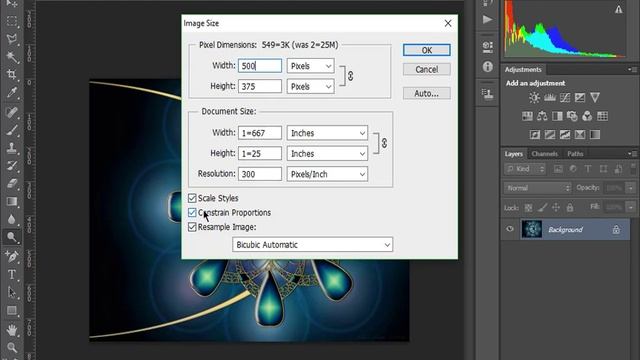640x360 pixels.
Task: Select the Crop tool
Action: pos(12,74)
